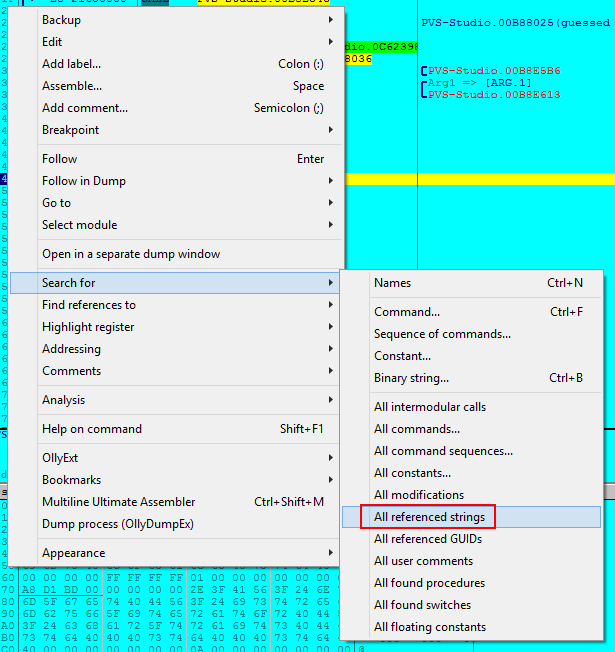Image resolution: width=615 pixels, height=652 pixels.
Task: Choose All command sequences...
Action: (472, 451)
